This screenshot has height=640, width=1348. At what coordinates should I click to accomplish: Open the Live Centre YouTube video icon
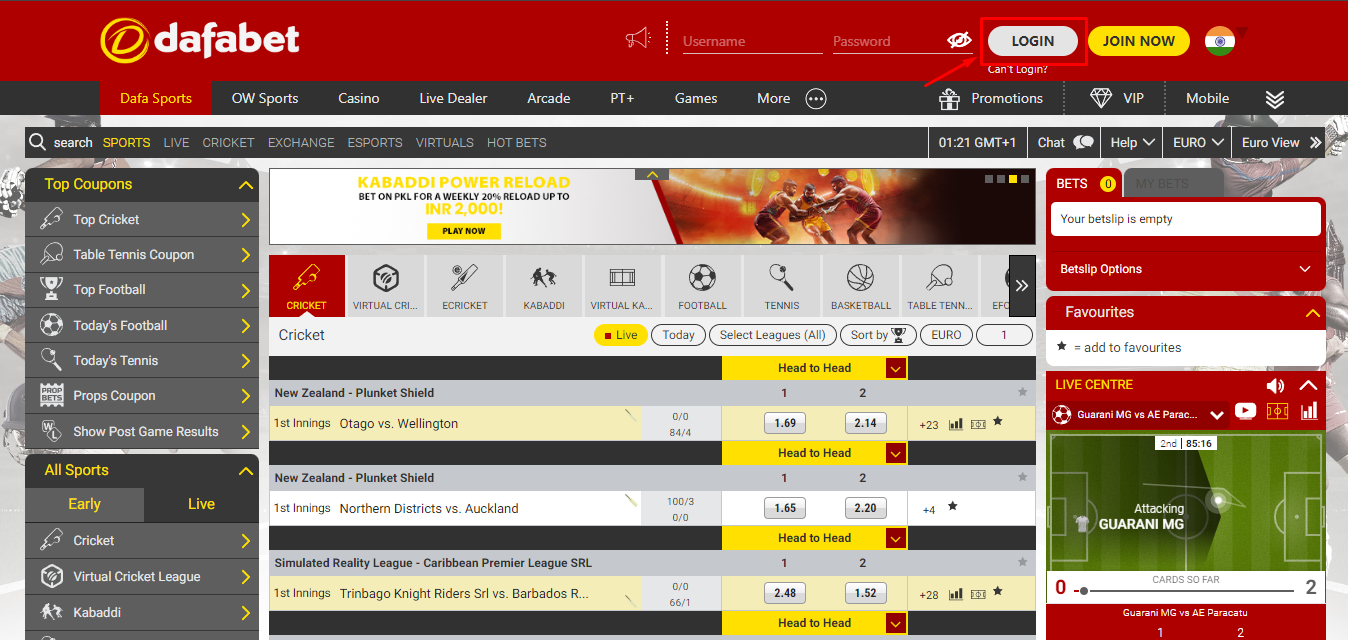(x=1245, y=412)
